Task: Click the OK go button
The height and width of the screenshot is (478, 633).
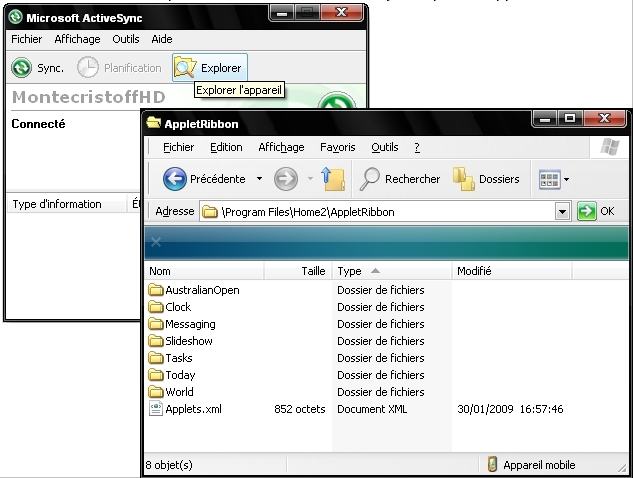Action: click(x=597, y=212)
